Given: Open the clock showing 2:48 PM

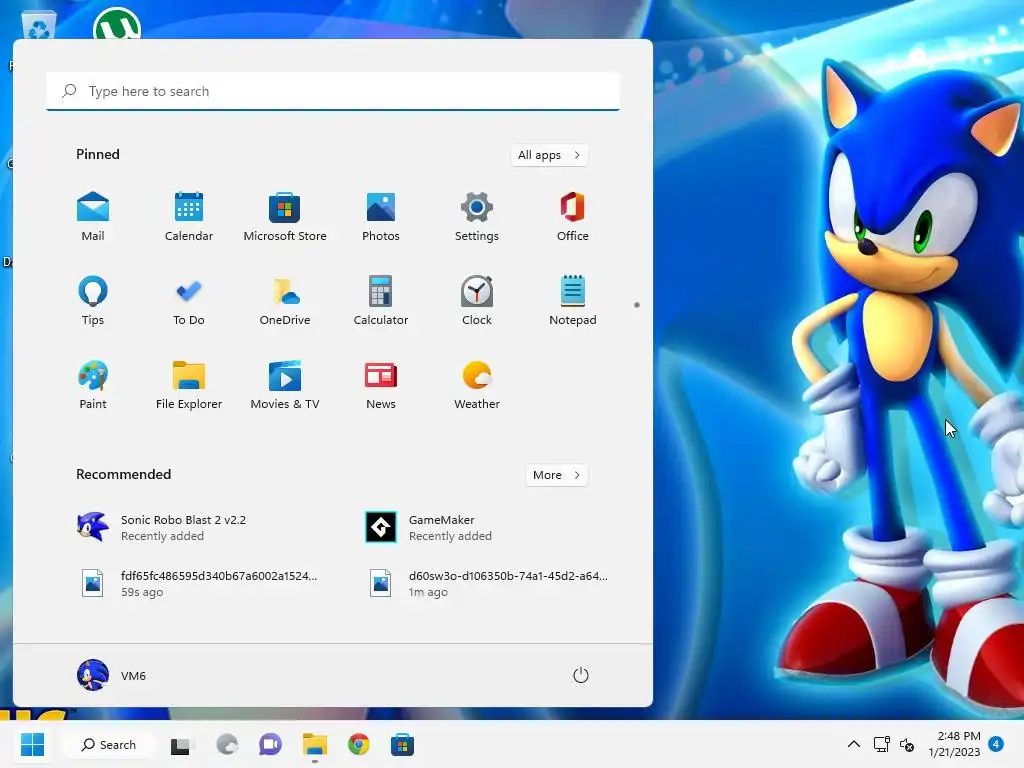Looking at the screenshot, I should point(955,744).
